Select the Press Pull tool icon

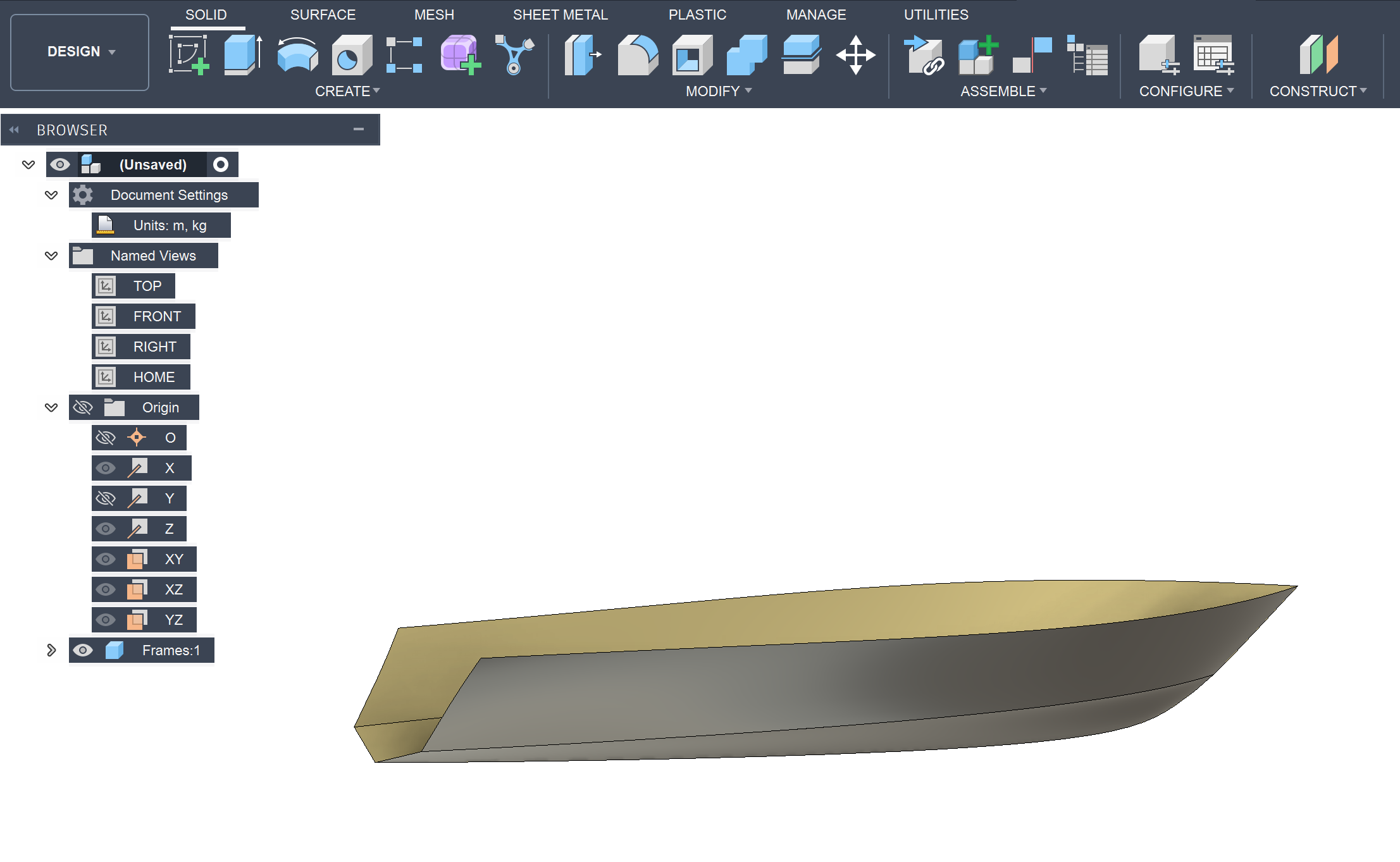click(x=582, y=55)
